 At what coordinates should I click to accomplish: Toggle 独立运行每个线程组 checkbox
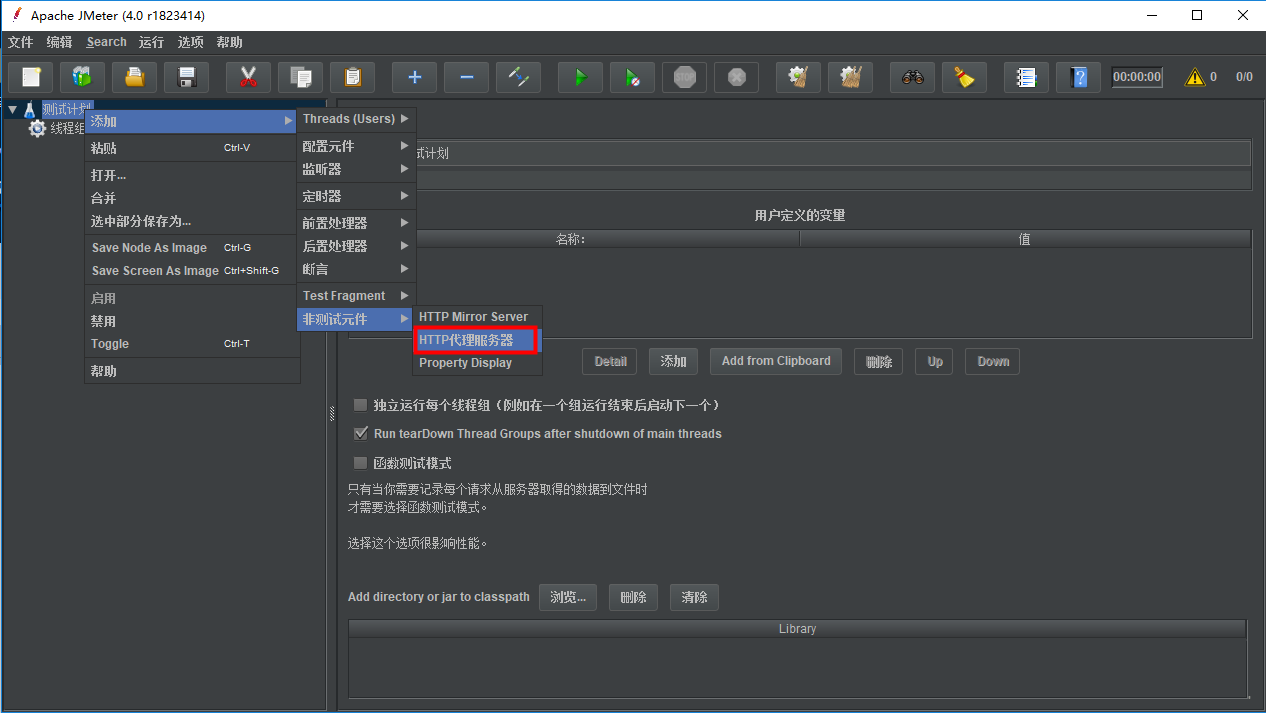tap(361, 405)
